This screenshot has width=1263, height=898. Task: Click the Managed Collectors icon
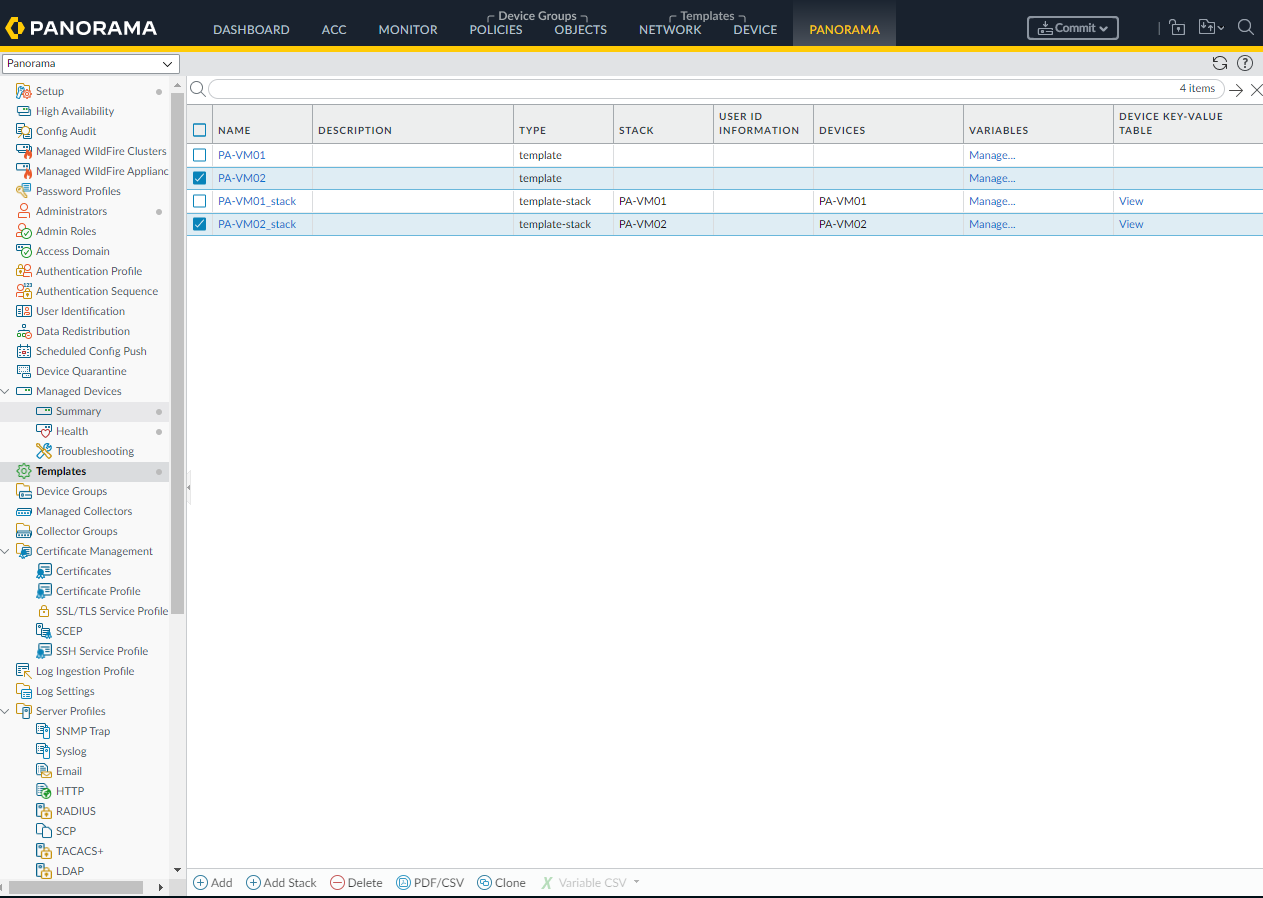[24, 511]
